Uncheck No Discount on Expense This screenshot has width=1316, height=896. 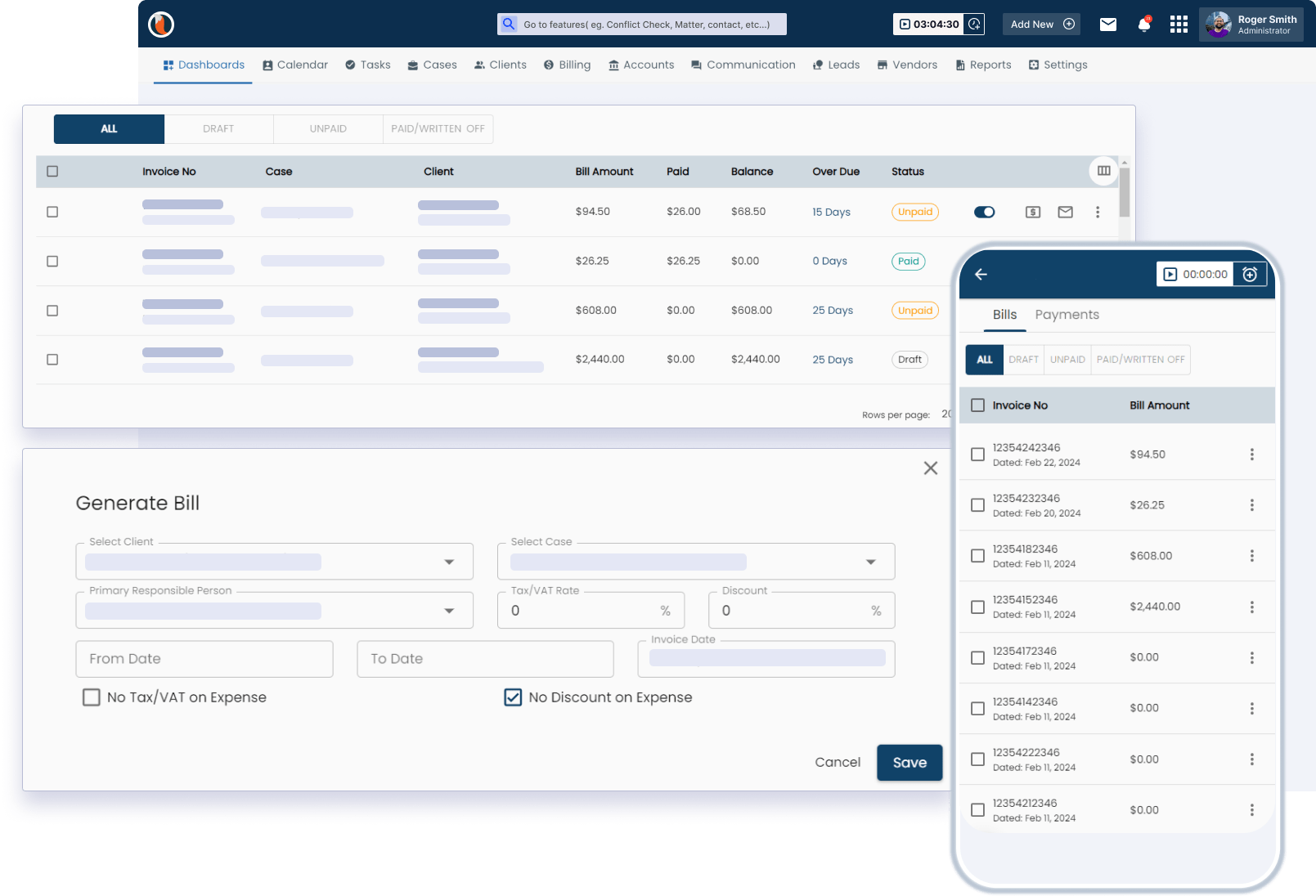[513, 697]
